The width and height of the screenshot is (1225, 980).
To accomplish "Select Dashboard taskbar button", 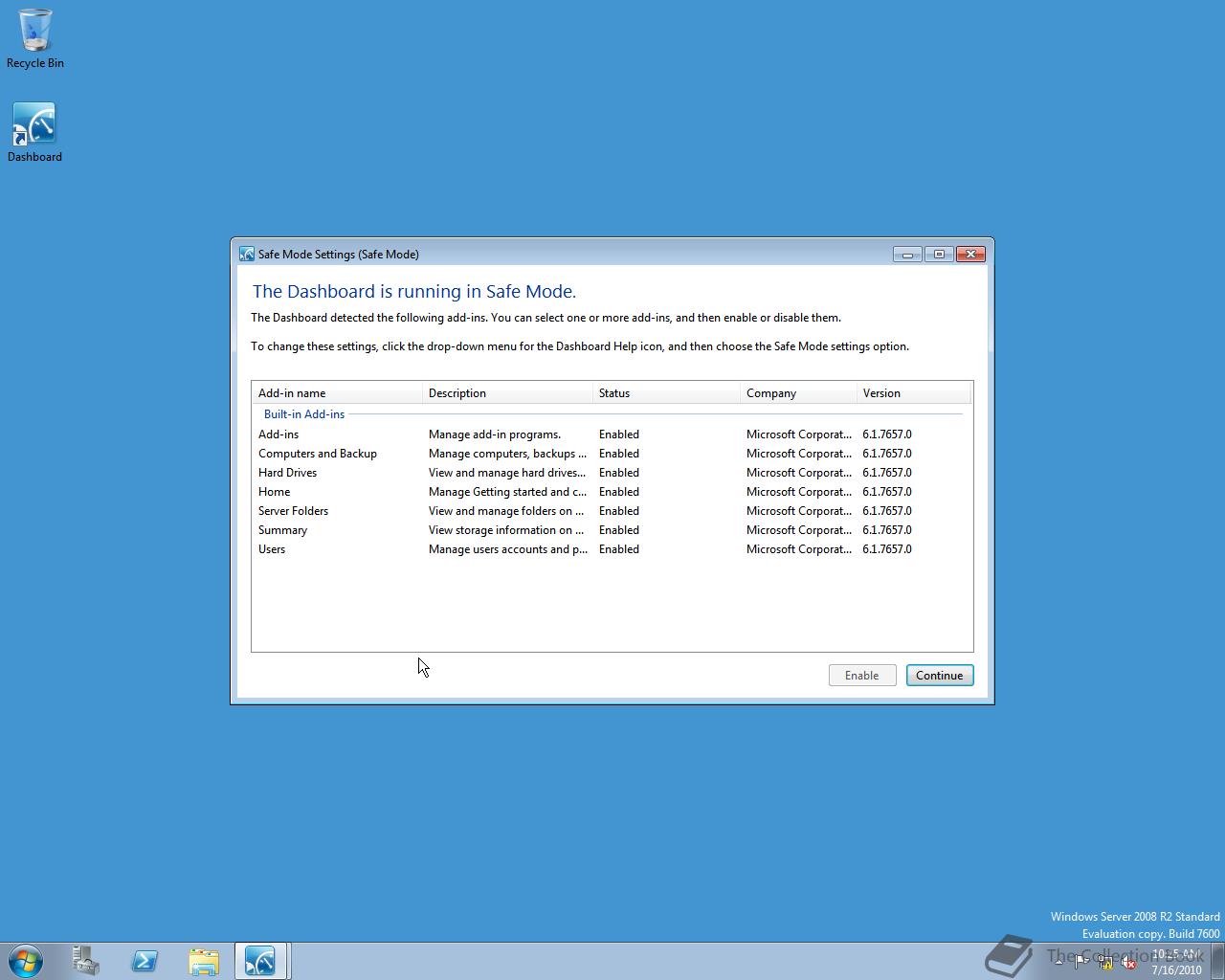I will click(260, 960).
